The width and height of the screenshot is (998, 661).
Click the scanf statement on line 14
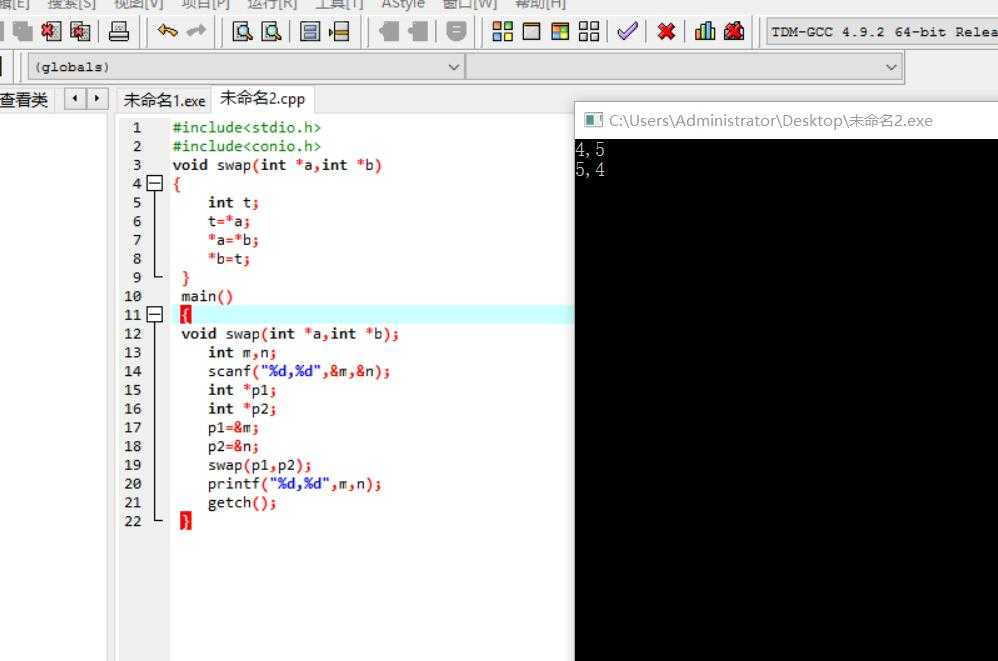[x=299, y=372]
